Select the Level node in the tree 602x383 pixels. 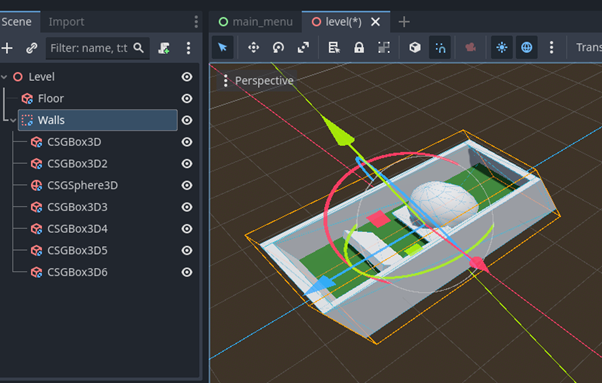[41, 77]
